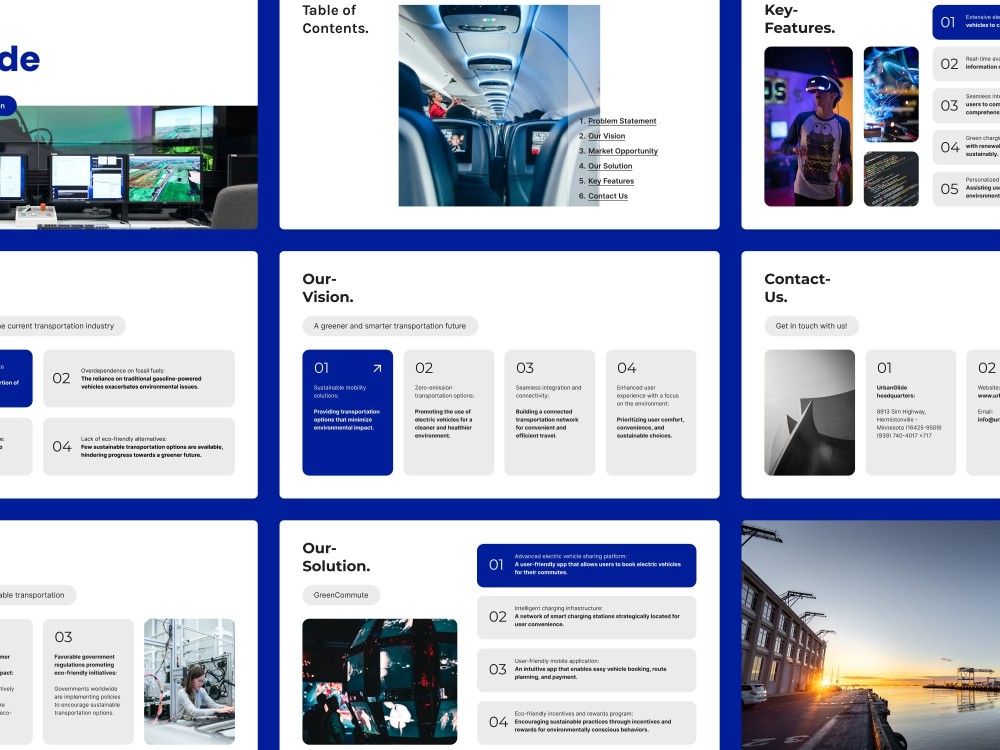
Task: Select Solution row 01 Advanced electric vehicle sharing
Action: pos(586,565)
